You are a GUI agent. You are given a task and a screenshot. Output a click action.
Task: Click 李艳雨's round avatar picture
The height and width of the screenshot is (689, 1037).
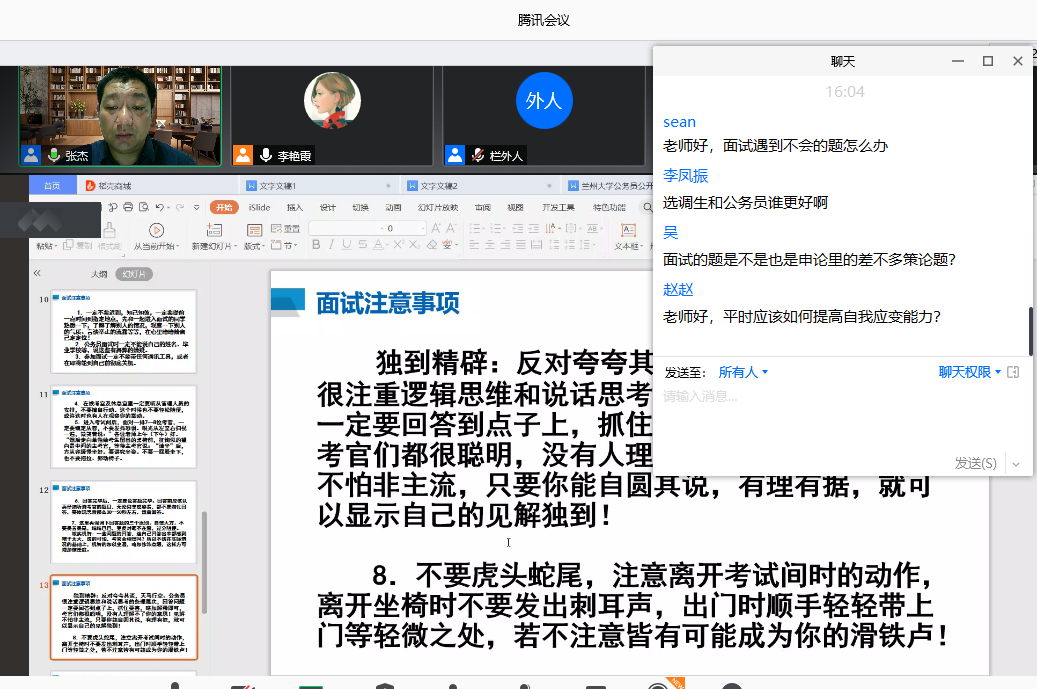coord(332,101)
